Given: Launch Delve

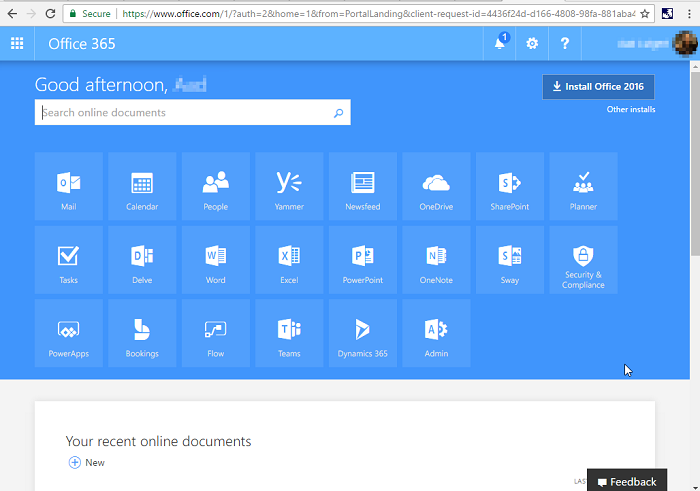Looking at the screenshot, I should click(142, 260).
